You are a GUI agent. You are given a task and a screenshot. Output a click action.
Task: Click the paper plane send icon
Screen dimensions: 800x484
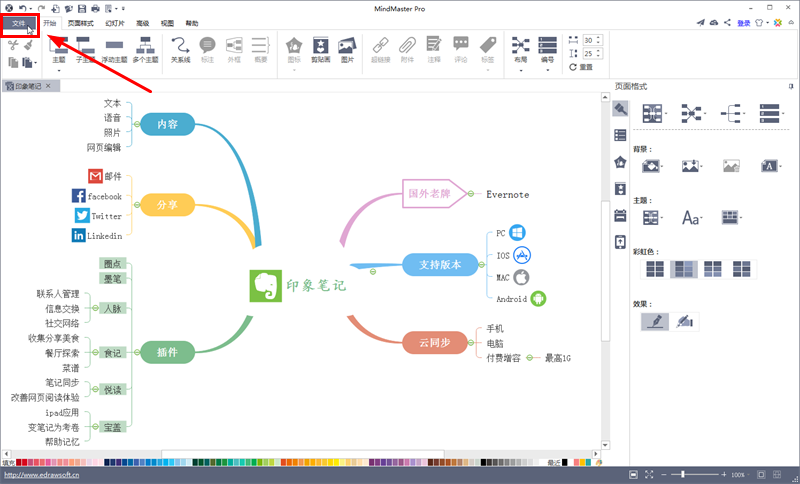click(x=701, y=23)
